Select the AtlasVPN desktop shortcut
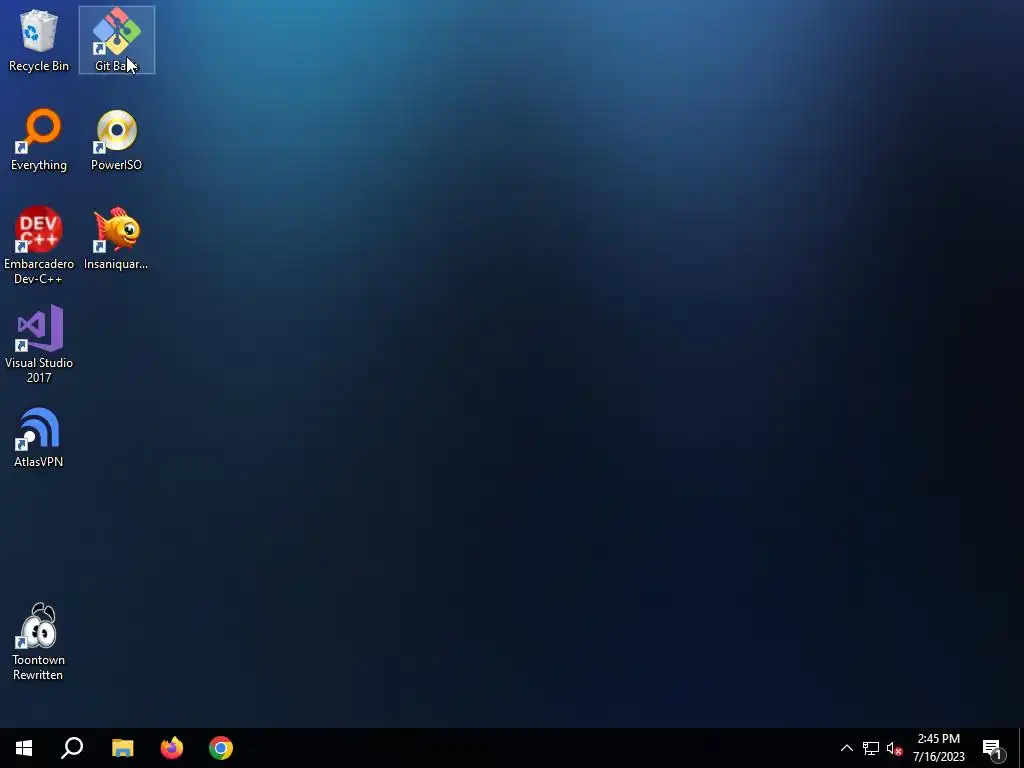Viewport: 1024px width, 768px height. [39, 437]
